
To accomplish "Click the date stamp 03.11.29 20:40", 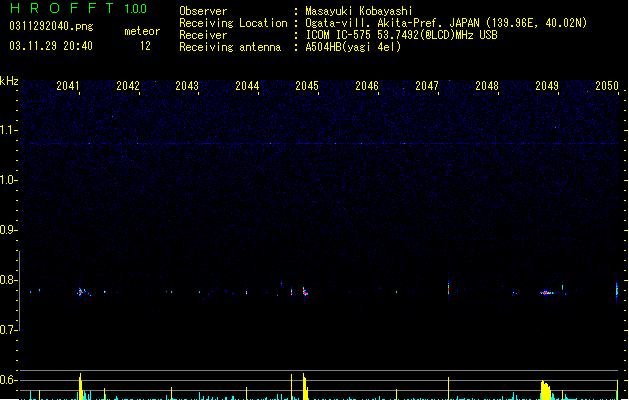I will [x=51, y=46].
